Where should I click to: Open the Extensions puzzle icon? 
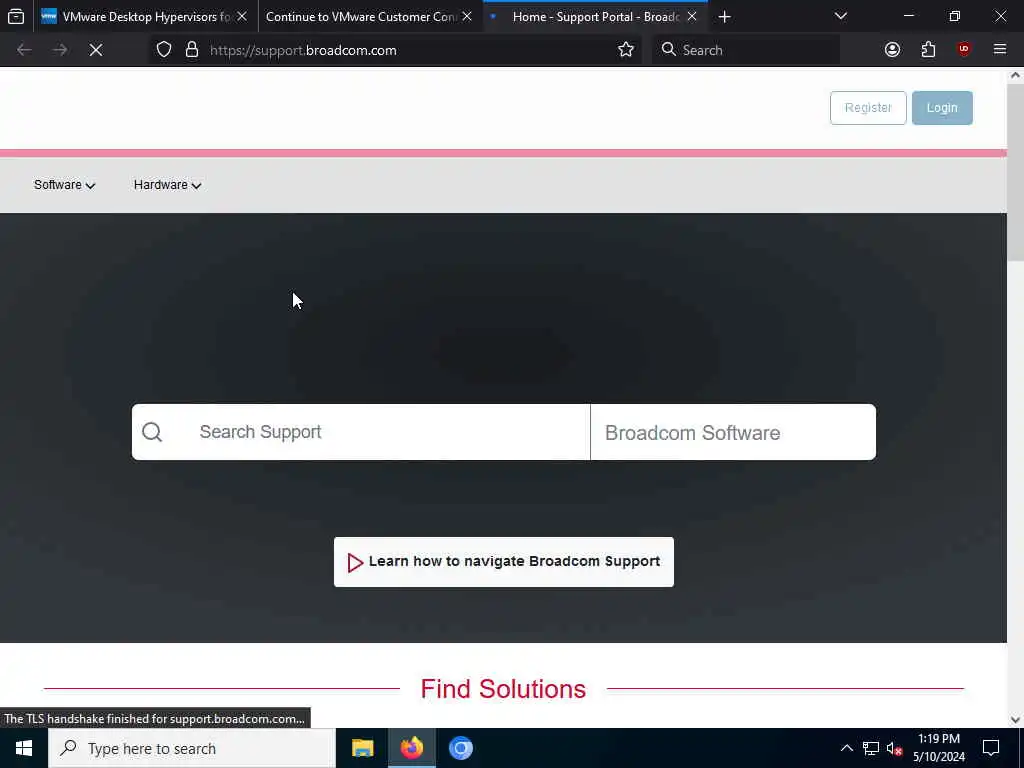tap(928, 50)
